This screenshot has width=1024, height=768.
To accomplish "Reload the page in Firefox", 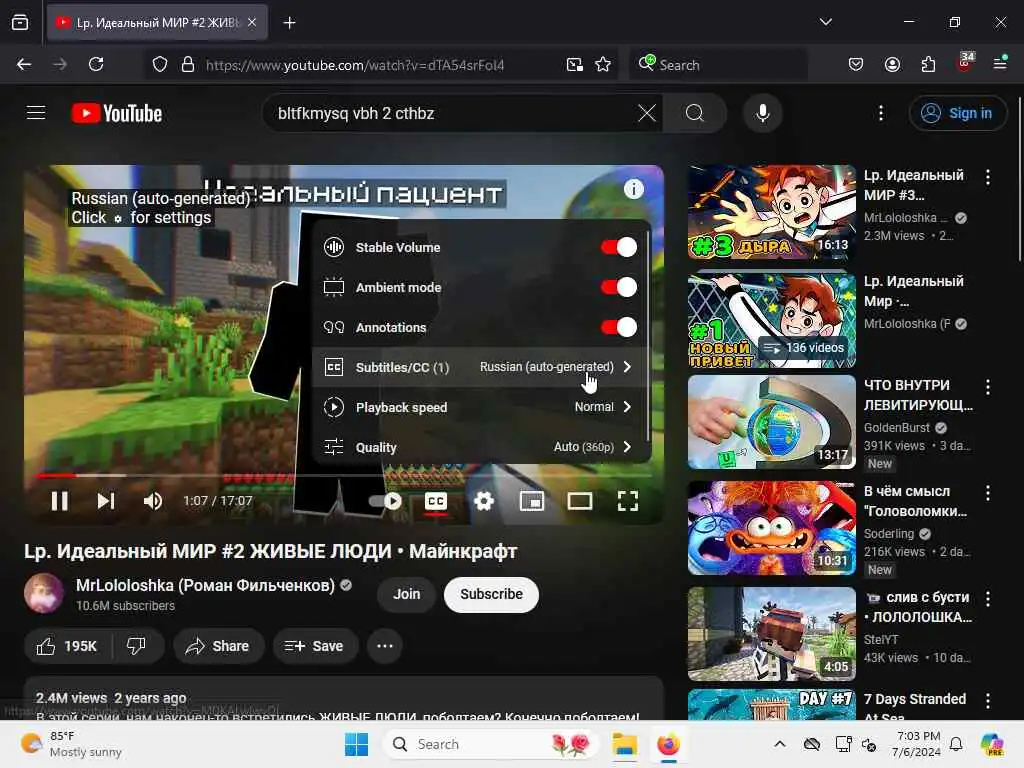I will click(x=96, y=64).
